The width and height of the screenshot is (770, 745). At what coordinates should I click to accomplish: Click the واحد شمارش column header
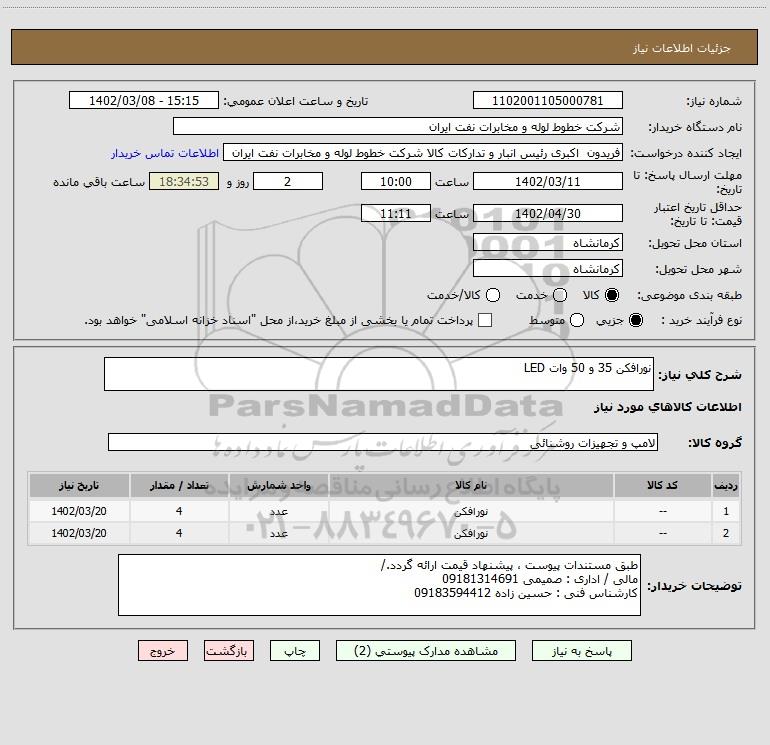278,486
